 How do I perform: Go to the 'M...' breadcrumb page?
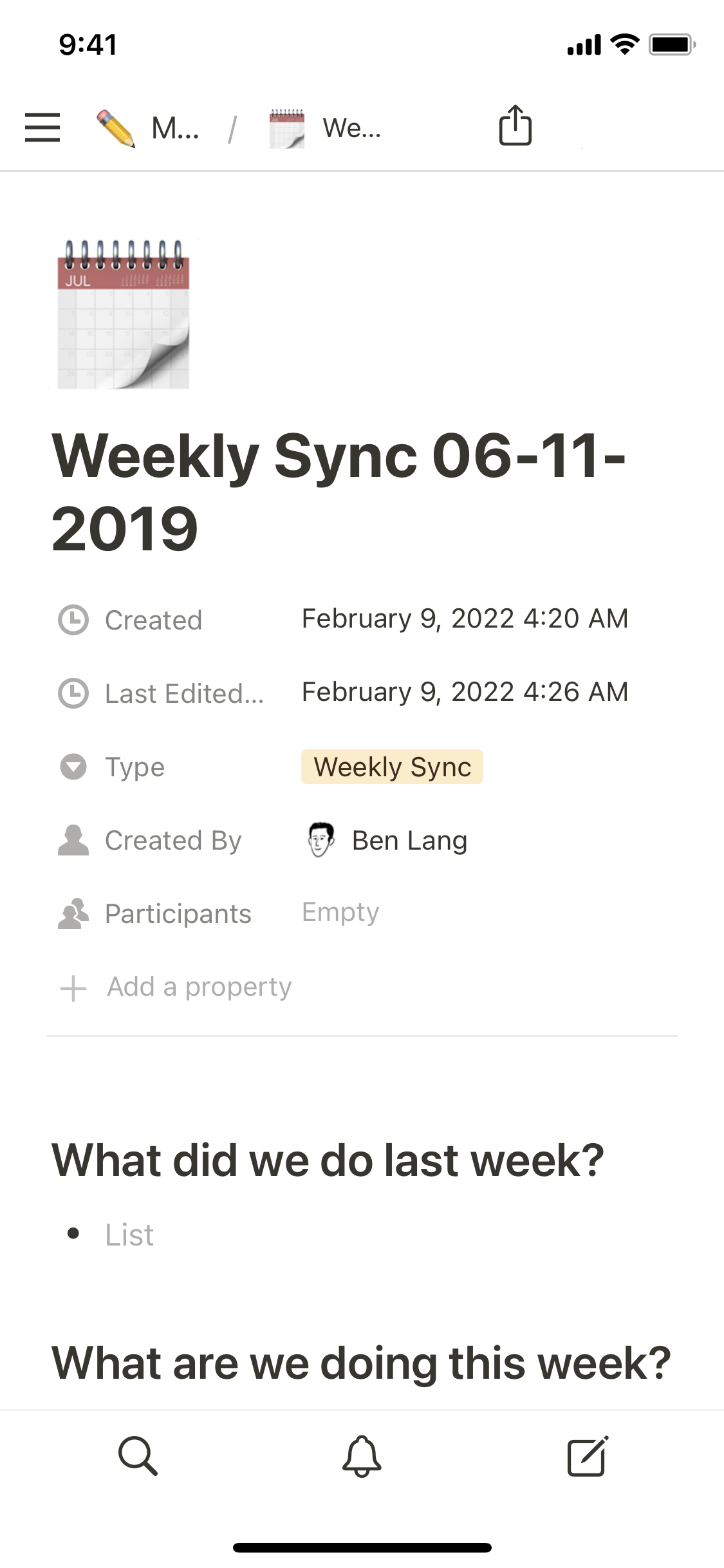point(175,128)
